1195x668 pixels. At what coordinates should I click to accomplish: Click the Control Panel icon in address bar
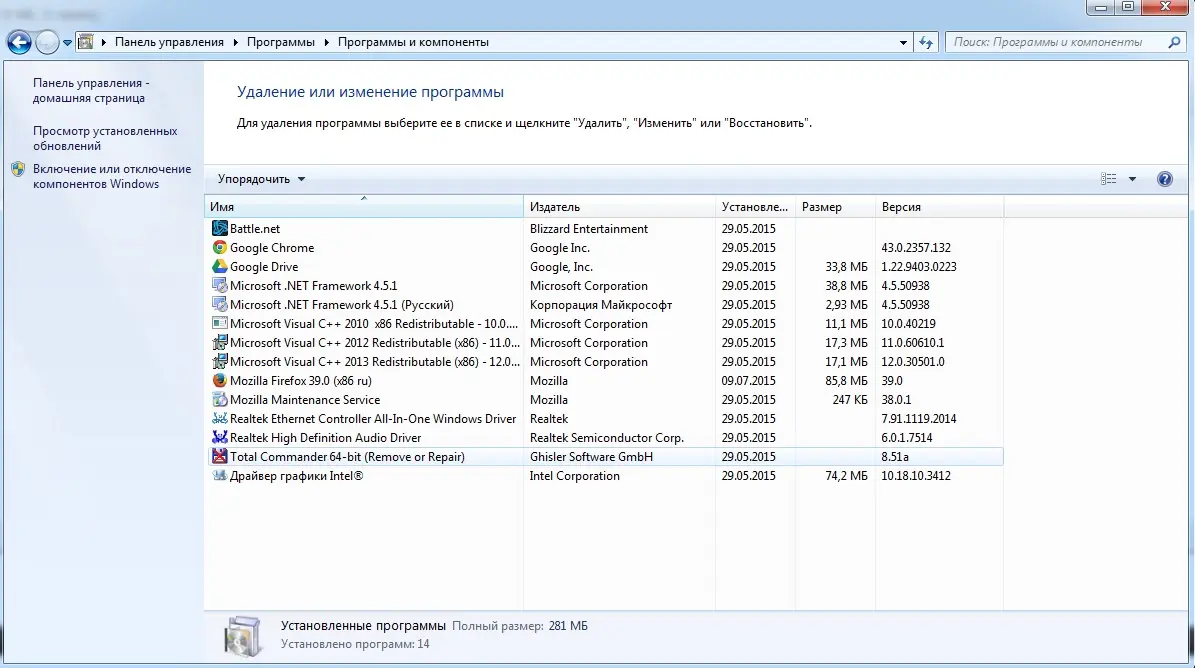[x=86, y=42]
